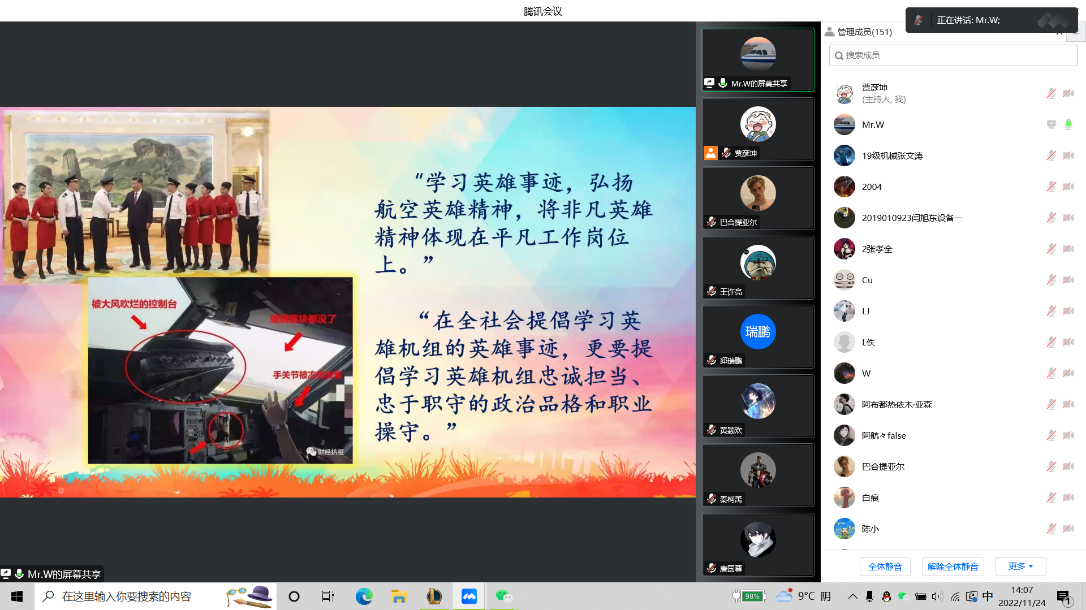Click the camera icon beside member 2004
This screenshot has height=610, width=1086.
coord(1068,187)
